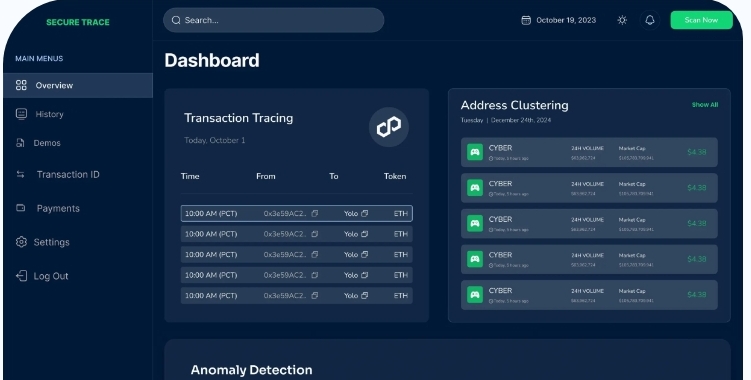Image resolution: width=751 pixels, height=380 pixels.
Task: Focus the Search input field
Action: coord(273,20)
